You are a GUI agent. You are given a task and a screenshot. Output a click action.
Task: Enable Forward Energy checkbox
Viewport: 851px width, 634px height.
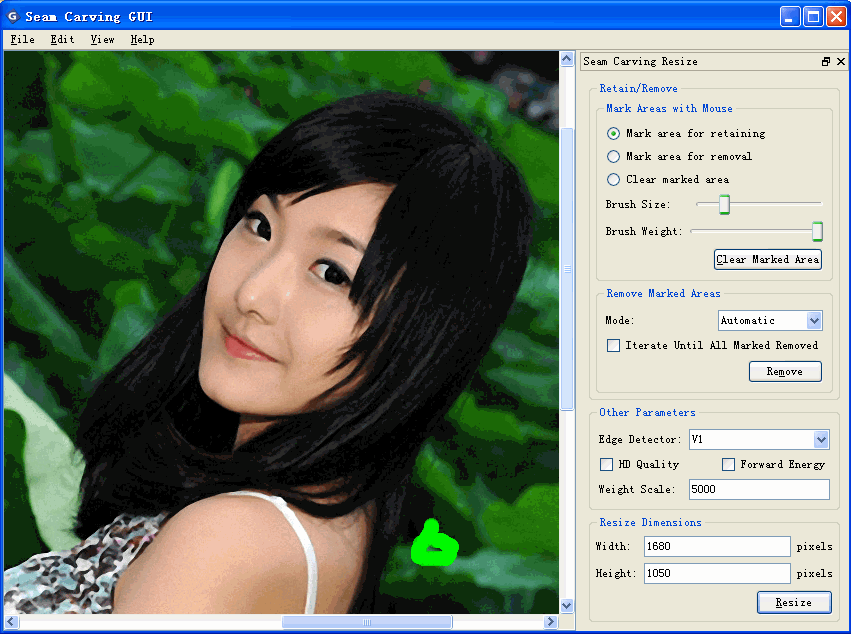coord(728,465)
